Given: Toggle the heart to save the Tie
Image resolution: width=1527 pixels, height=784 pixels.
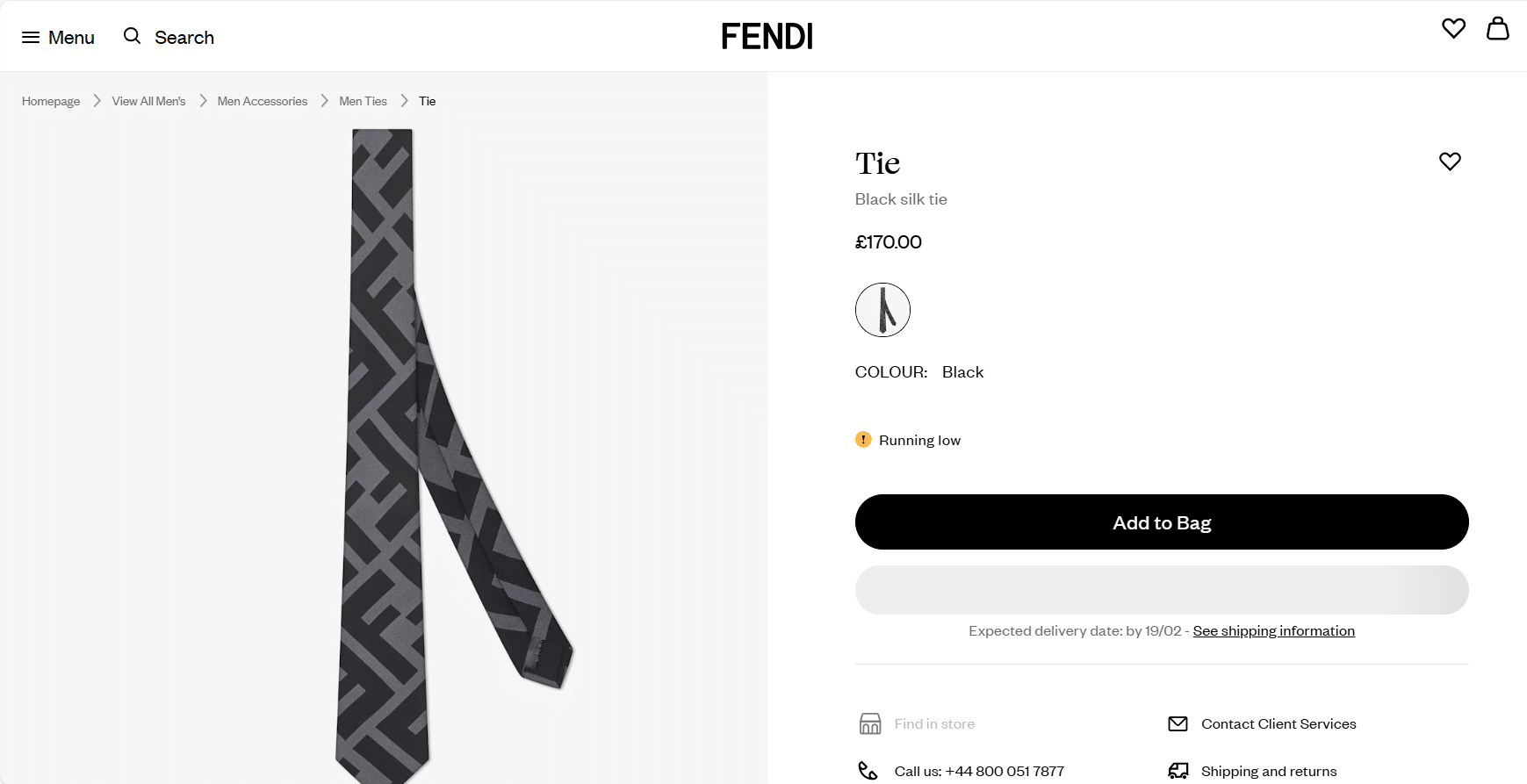Looking at the screenshot, I should [x=1449, y=162].
